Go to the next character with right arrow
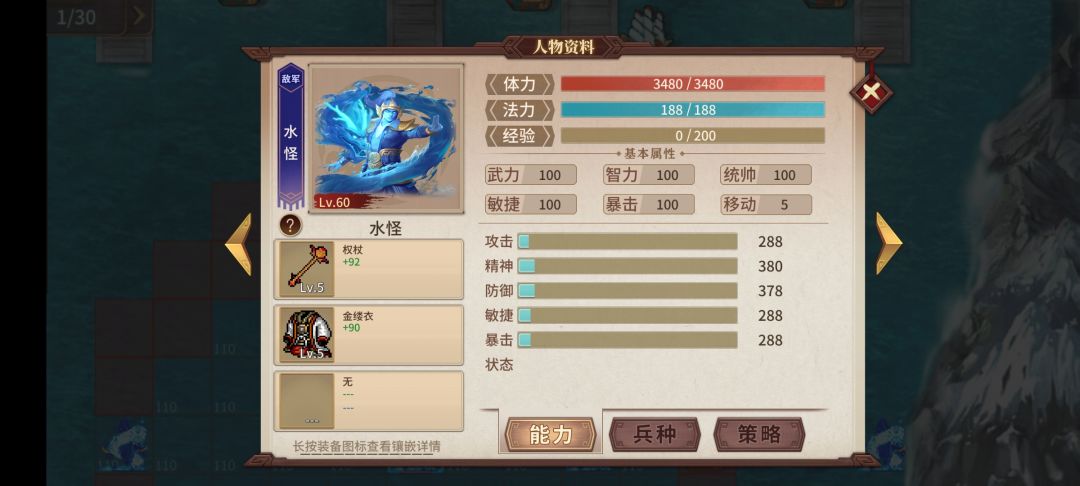Viewport: 1080px width, 486px height. click(x=889, y=243)
